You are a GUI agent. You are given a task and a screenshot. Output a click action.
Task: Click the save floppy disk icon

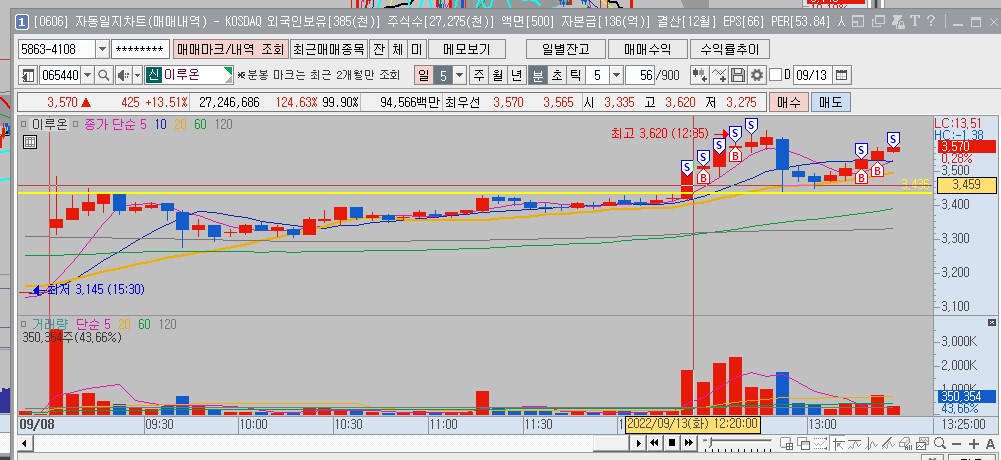tap(739, 75)
